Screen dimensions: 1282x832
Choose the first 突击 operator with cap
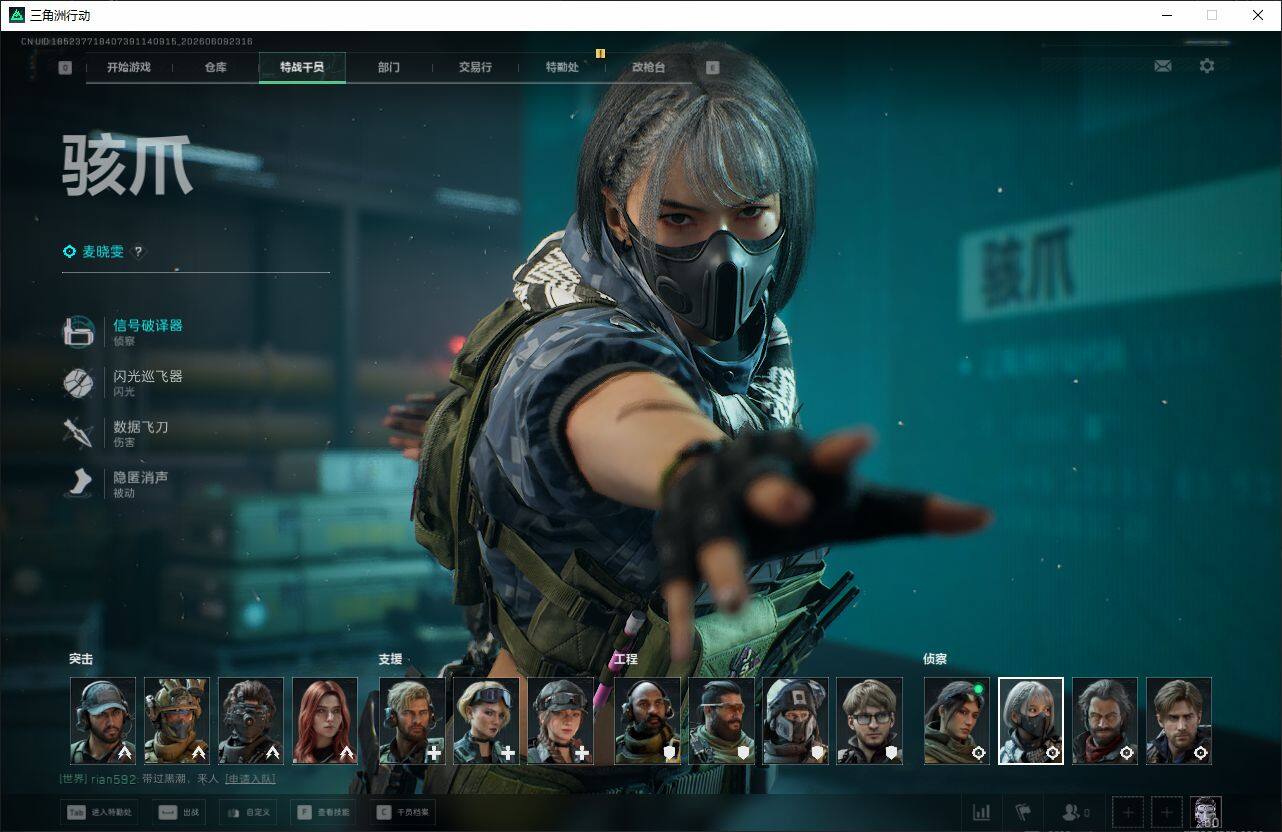(x=103, y=721)
